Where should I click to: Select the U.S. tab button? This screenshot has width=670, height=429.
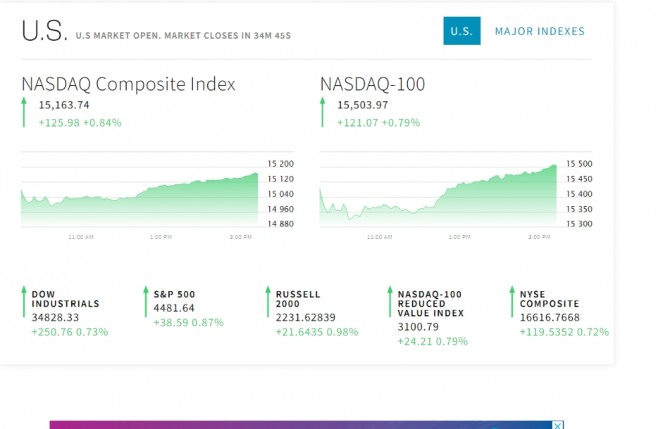(x=462, y=31)
